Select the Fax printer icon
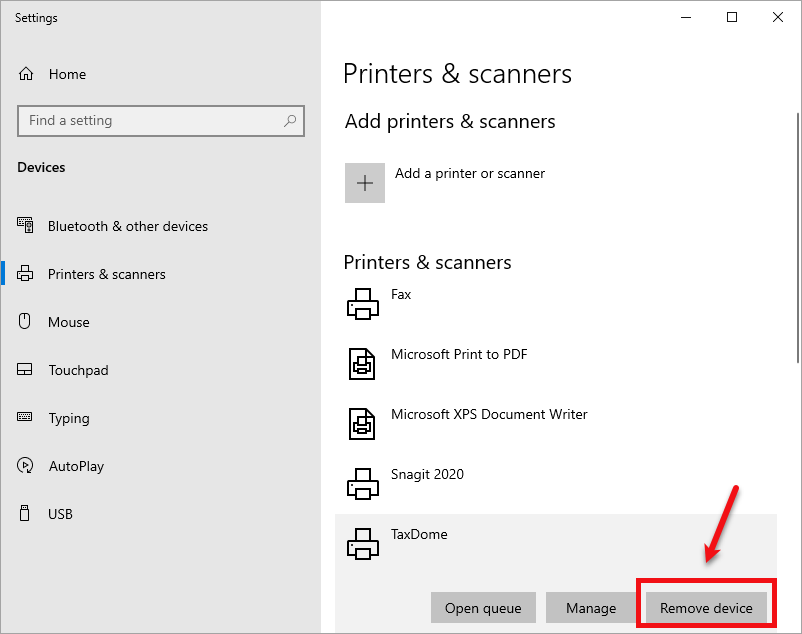Image resolution: width=802 pixels, height=634 pixels. pos(362,303)
